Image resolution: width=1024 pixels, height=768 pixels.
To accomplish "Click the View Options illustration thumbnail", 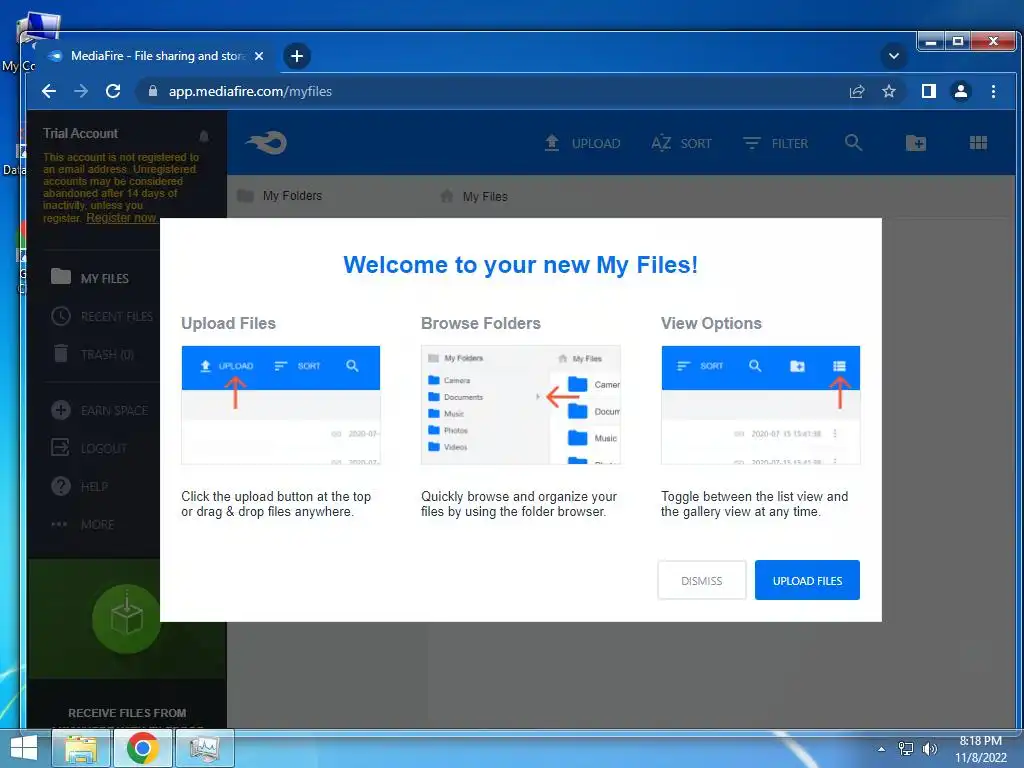I will click(761, 405).
